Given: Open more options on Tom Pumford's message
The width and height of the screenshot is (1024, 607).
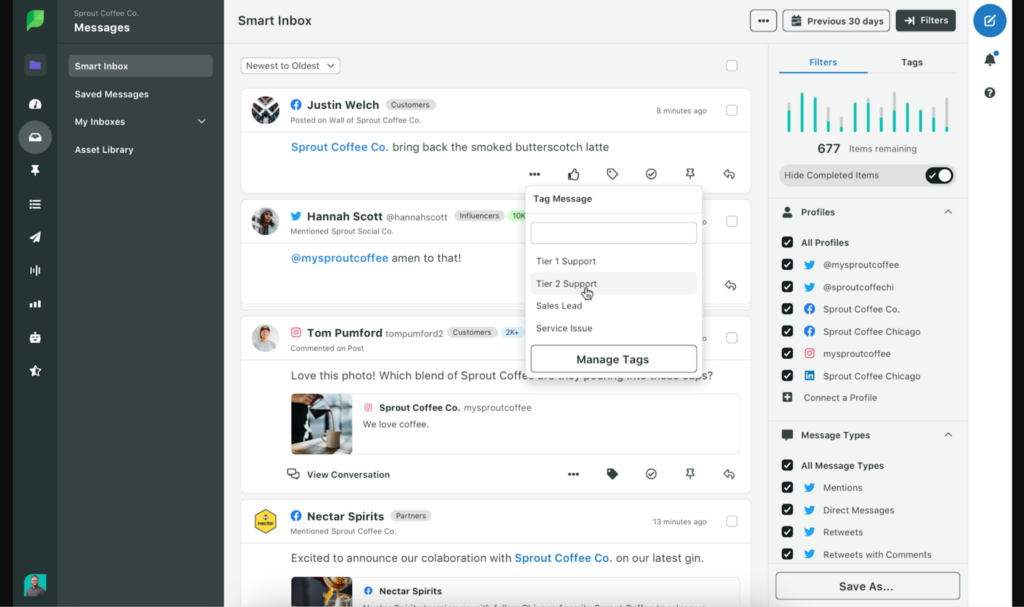Looking at the screenshot, I should 573,474.
